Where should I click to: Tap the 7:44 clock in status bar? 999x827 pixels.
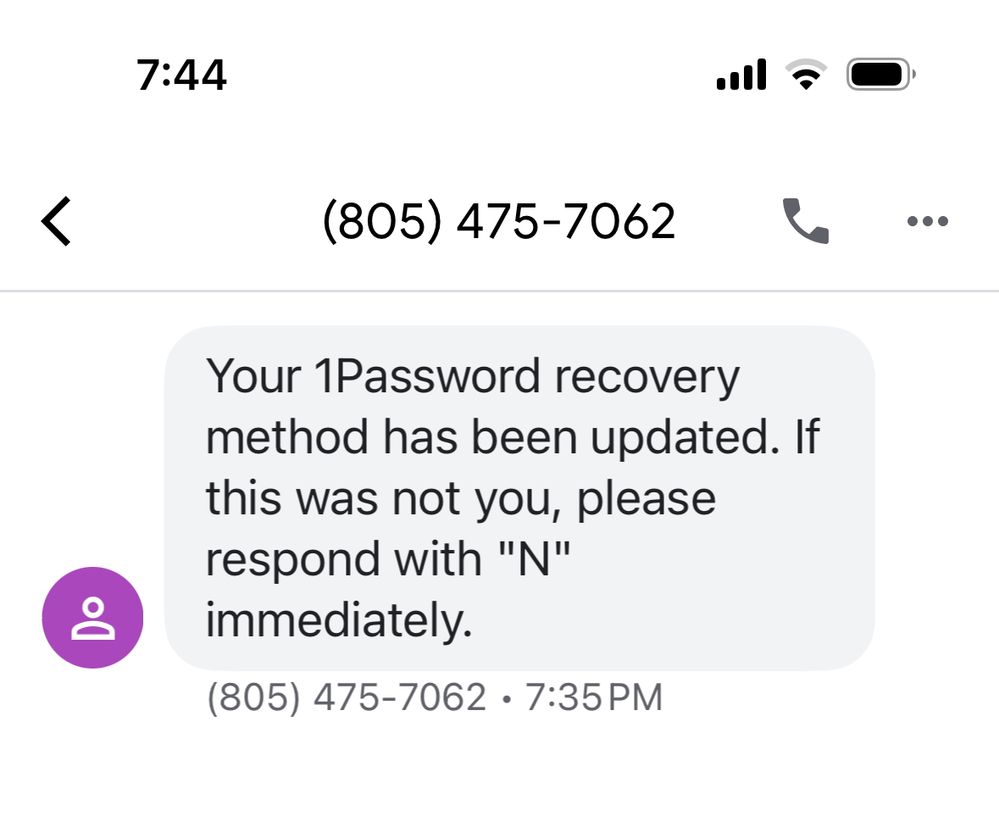pos(182,76)
